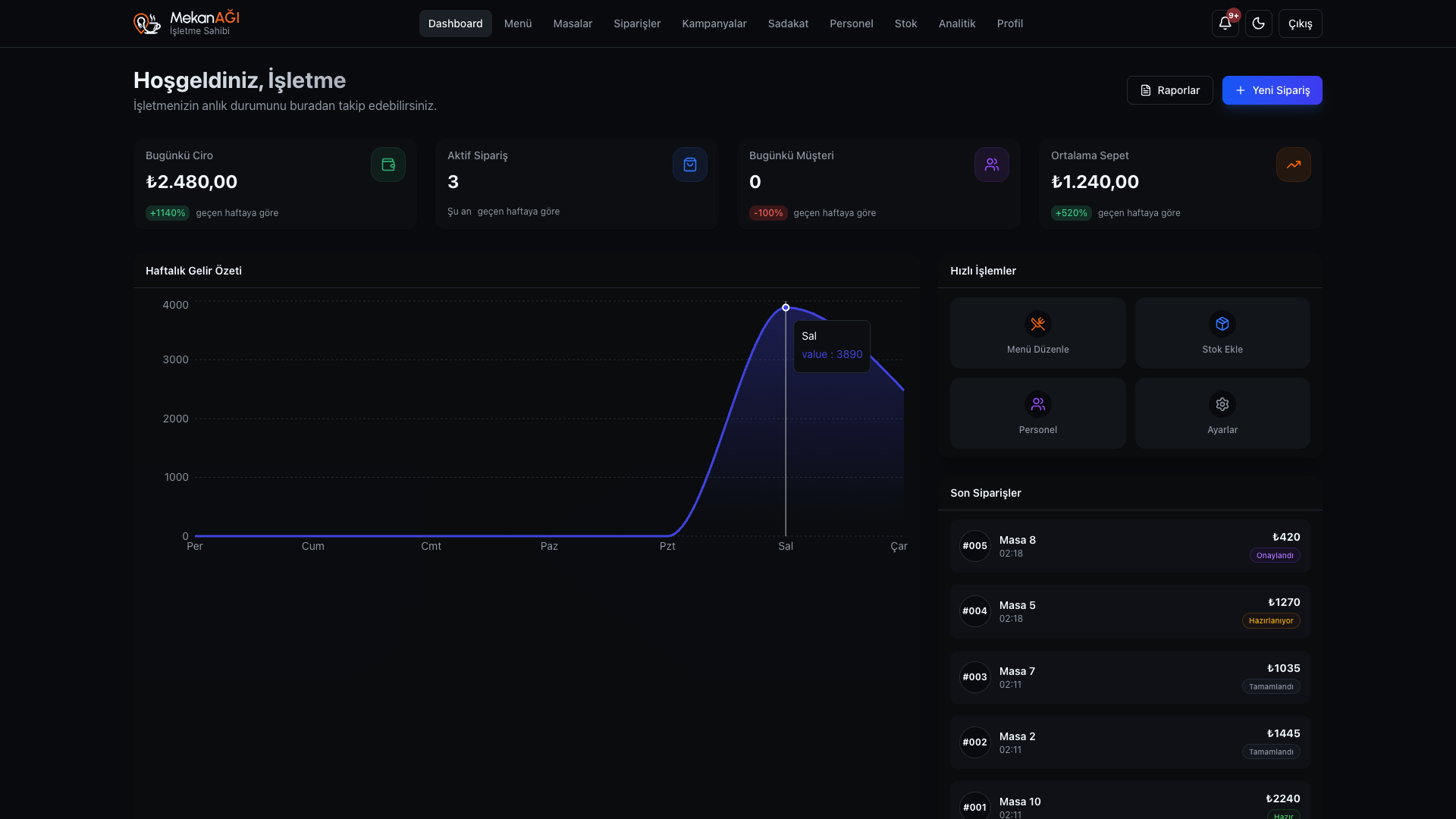The width and height of the screenshot is (1456, 819).
Task: Click the MekanAĞI logo icon
Action: pyautogui.click(x=147, y=24)
